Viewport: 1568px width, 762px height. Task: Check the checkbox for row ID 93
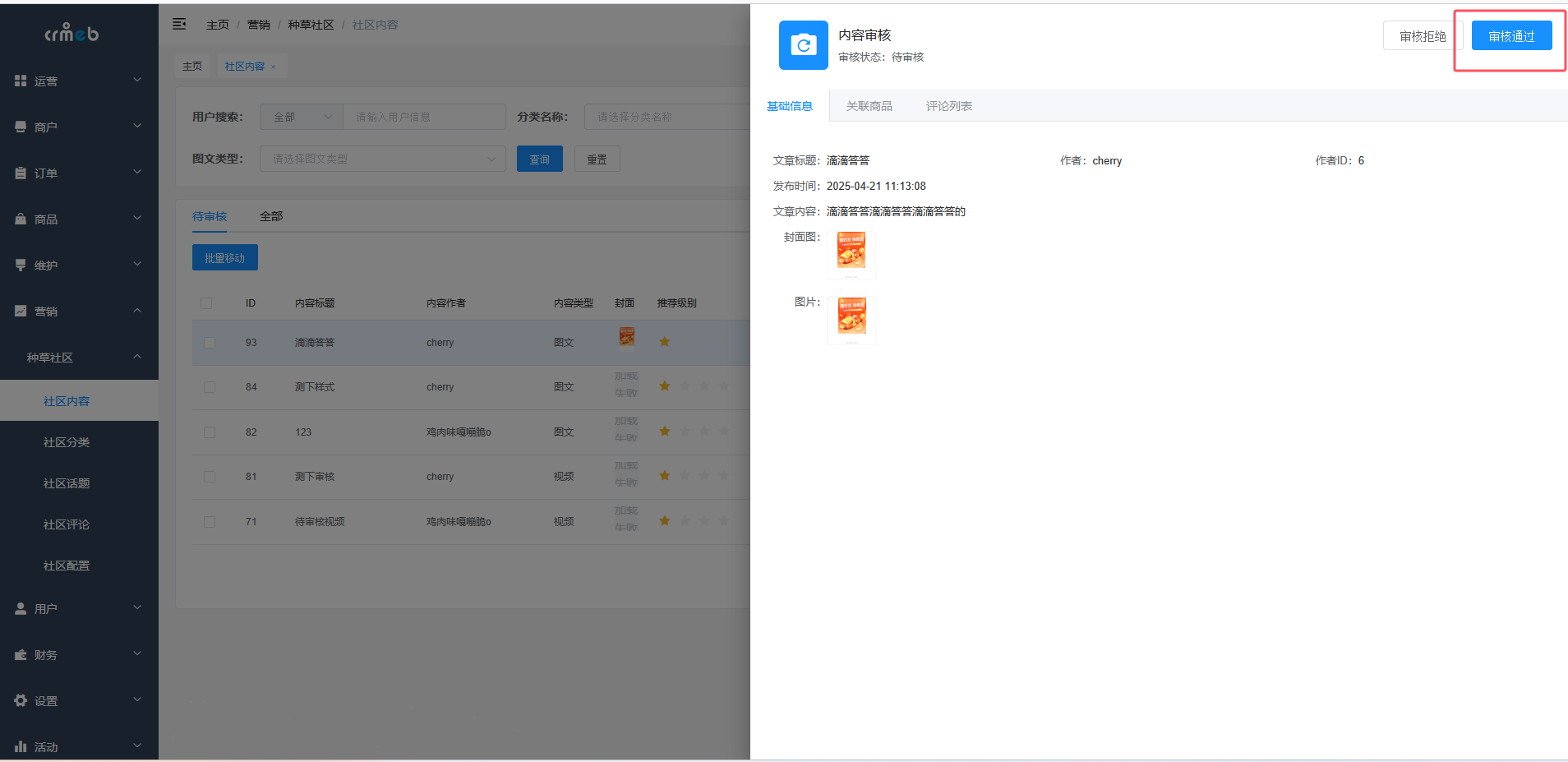[x=210, y=343]
